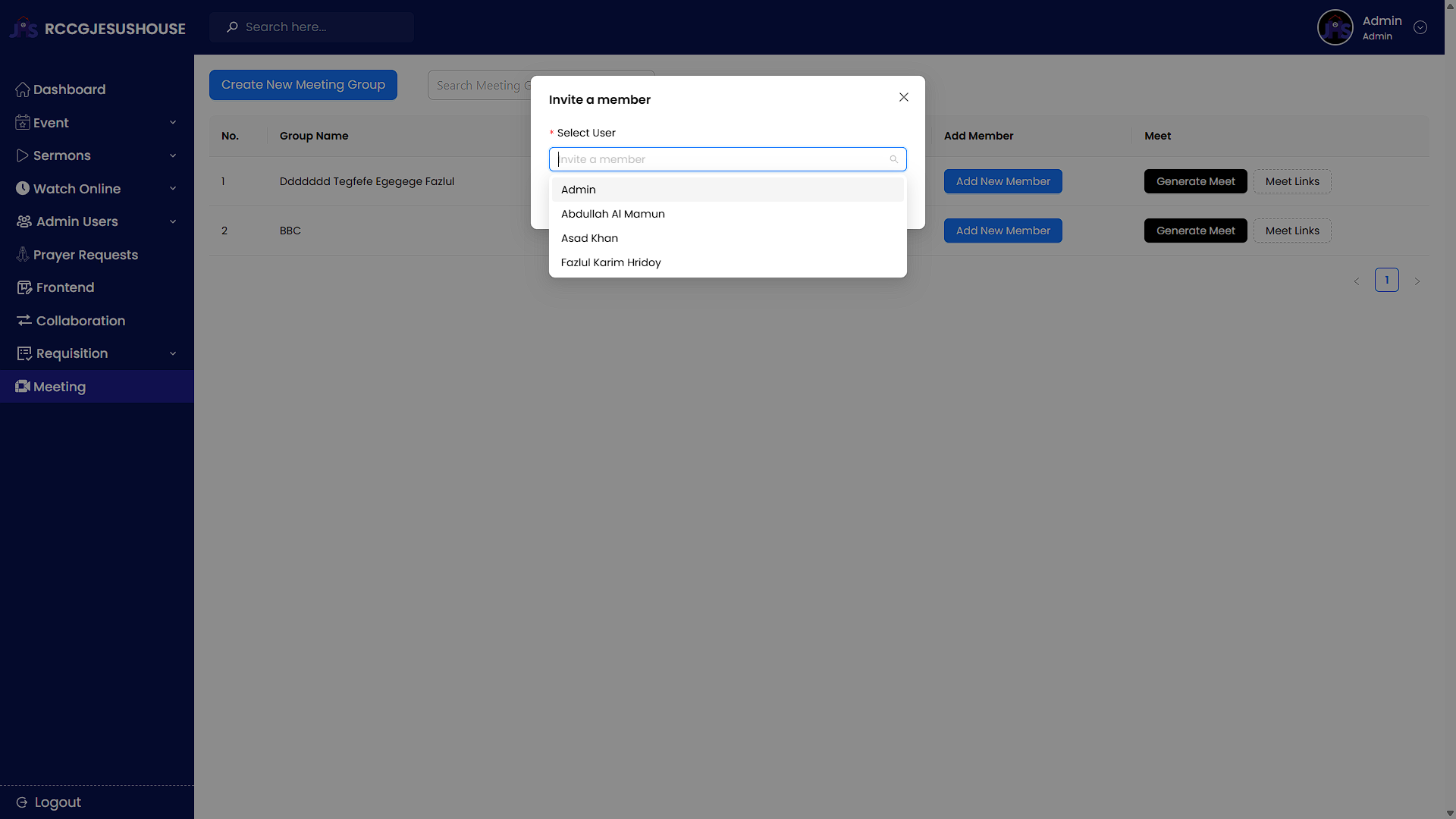1456x819 pixels.
Task: Click the search magnifier in Invite field
Action: (x=893, y=159)
